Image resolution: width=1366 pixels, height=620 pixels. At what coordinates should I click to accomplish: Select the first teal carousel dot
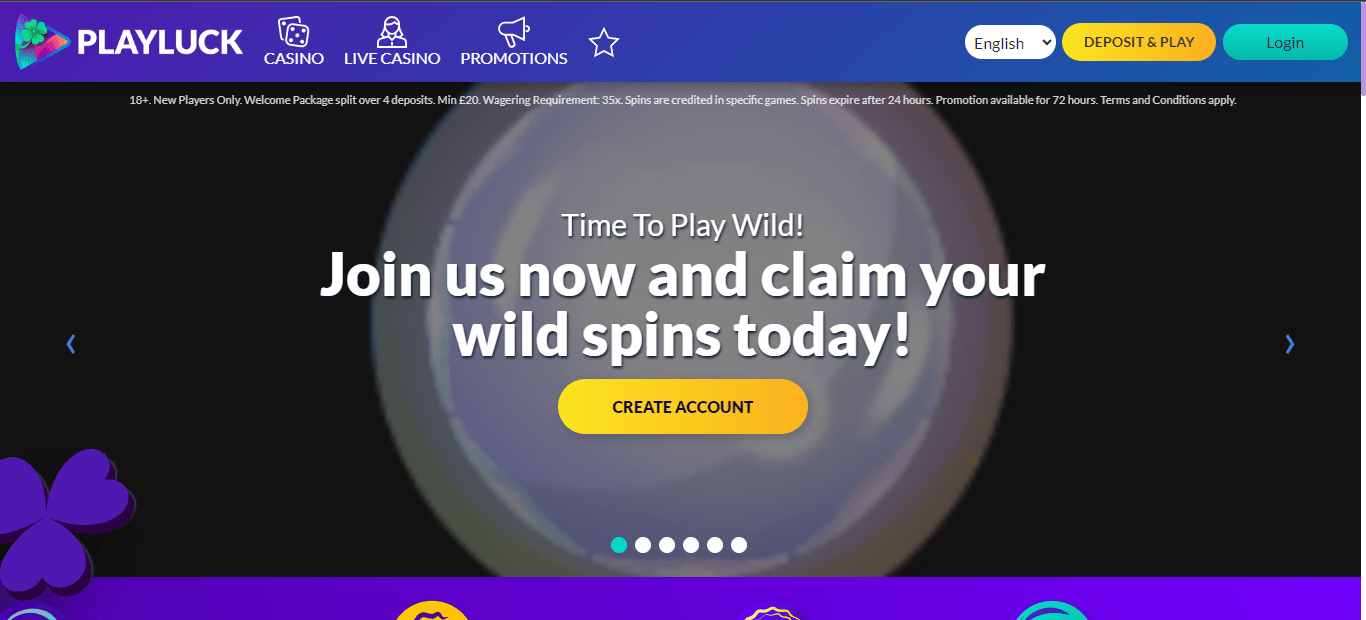point(619,545)
